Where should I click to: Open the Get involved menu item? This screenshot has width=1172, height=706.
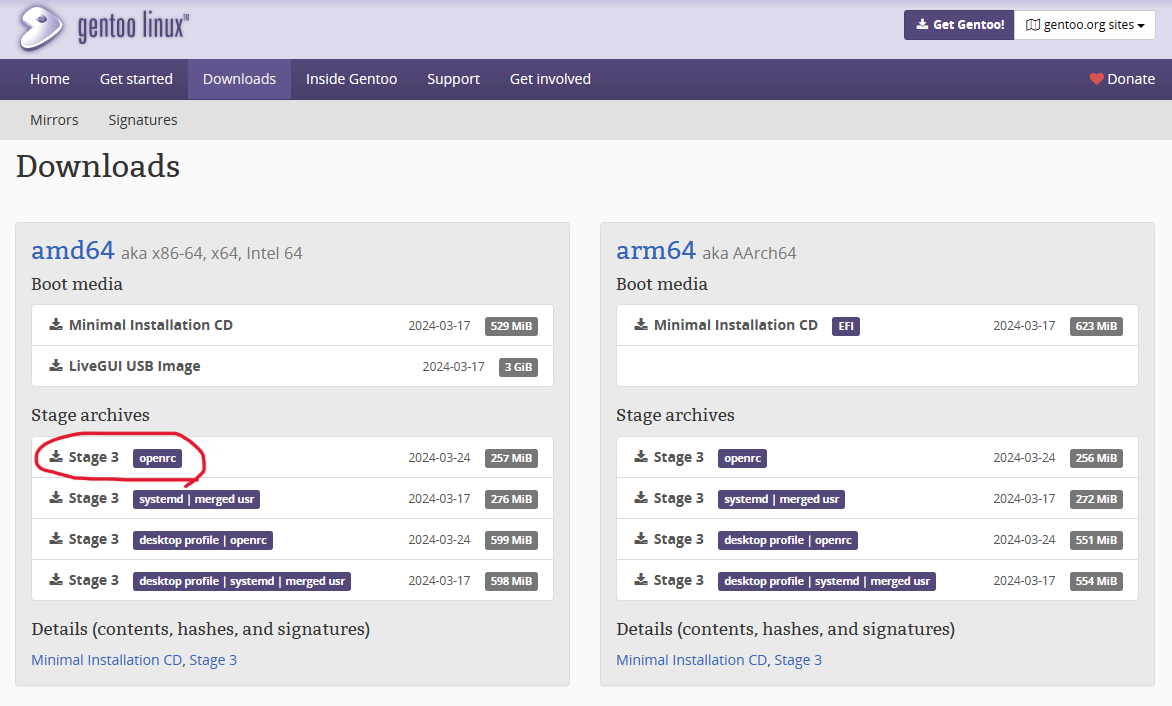click(x=550, y=79)
